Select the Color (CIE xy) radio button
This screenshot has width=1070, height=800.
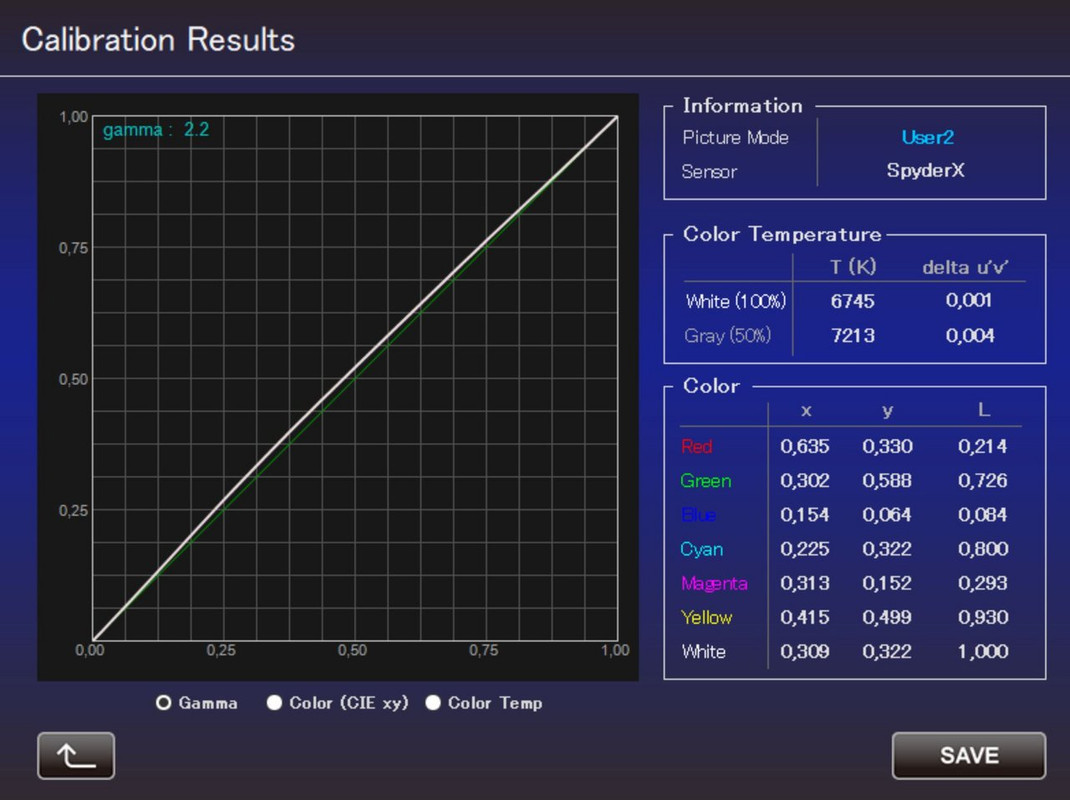[274, 702]
